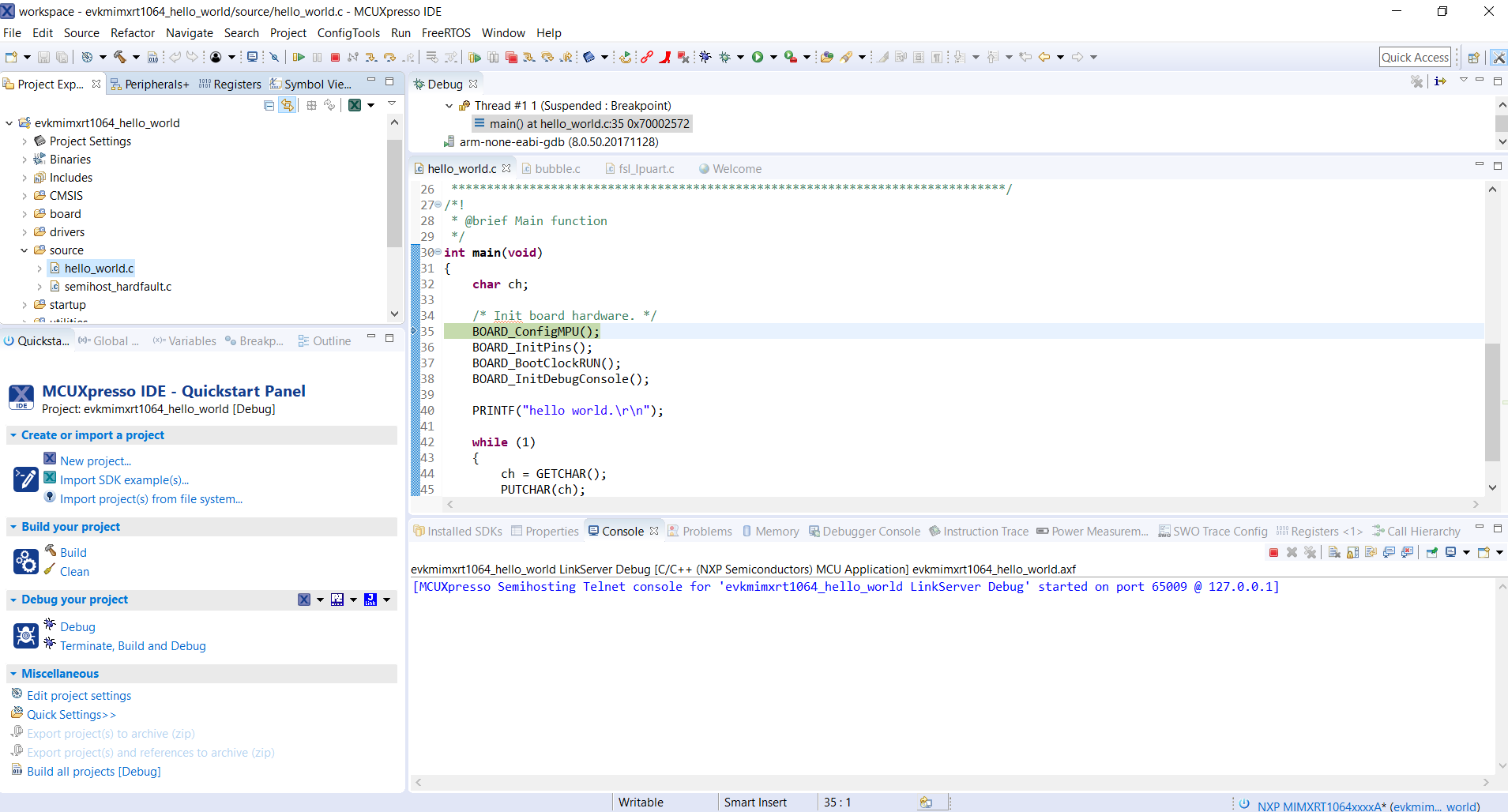Click Collapse All icon in Project Explorer

coord(269,105)
